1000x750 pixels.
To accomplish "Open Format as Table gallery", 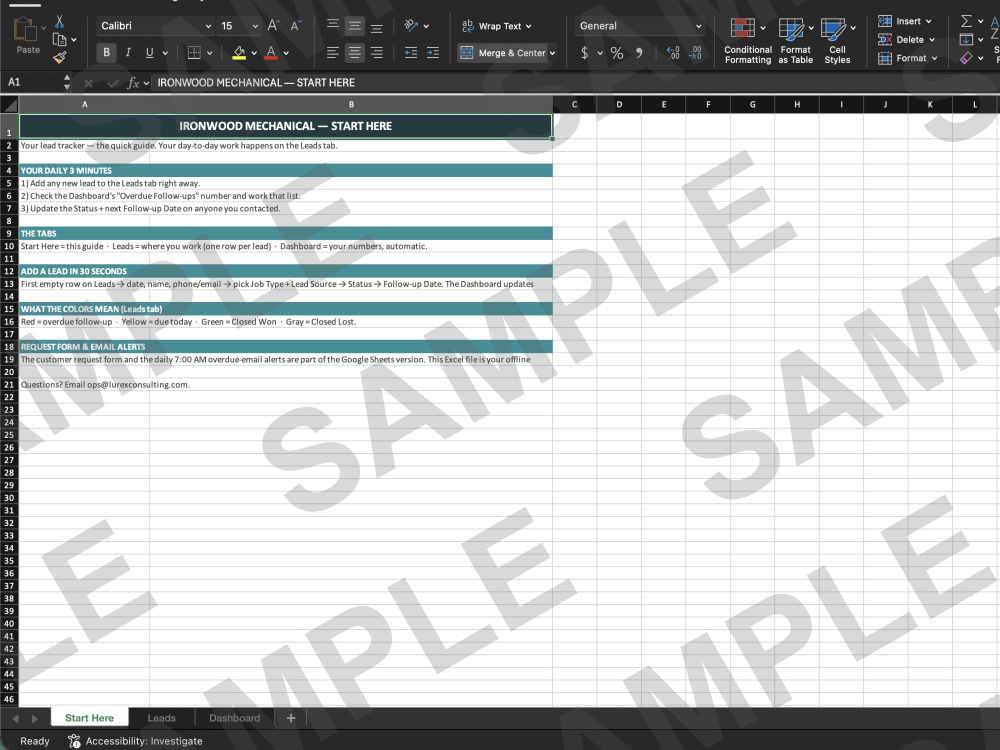I will pyautogui.click(x=795, y=41).
